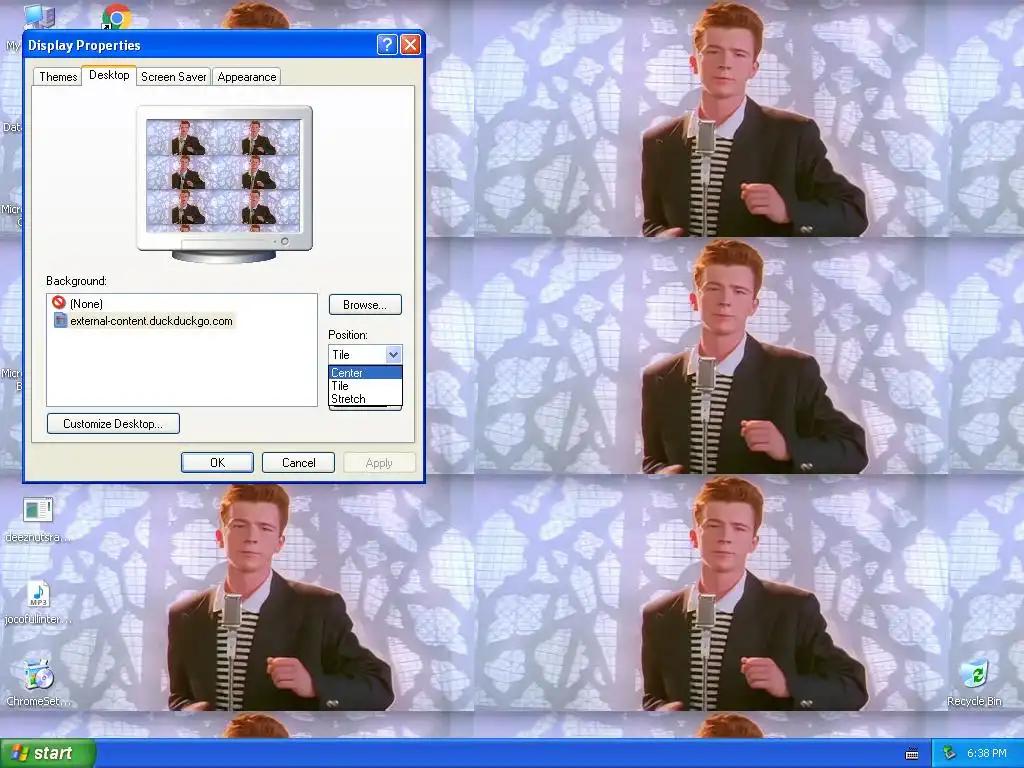Choose Center from Position list
Image resolution: width=1024 pixels, height=768 pixels.
[365, 373]
